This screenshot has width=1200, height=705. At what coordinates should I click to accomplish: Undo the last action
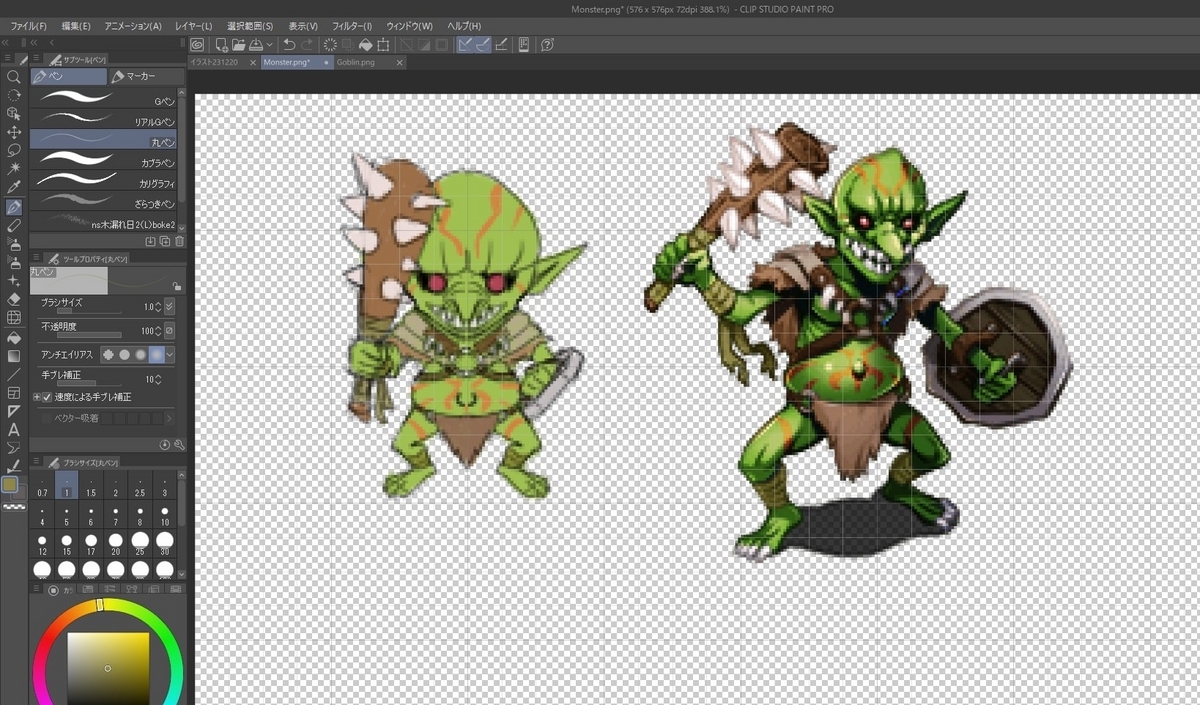point(289,44)
